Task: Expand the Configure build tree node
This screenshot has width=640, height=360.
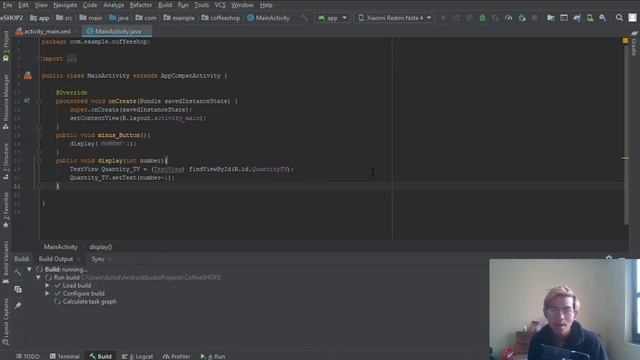Action: point(47,293)
